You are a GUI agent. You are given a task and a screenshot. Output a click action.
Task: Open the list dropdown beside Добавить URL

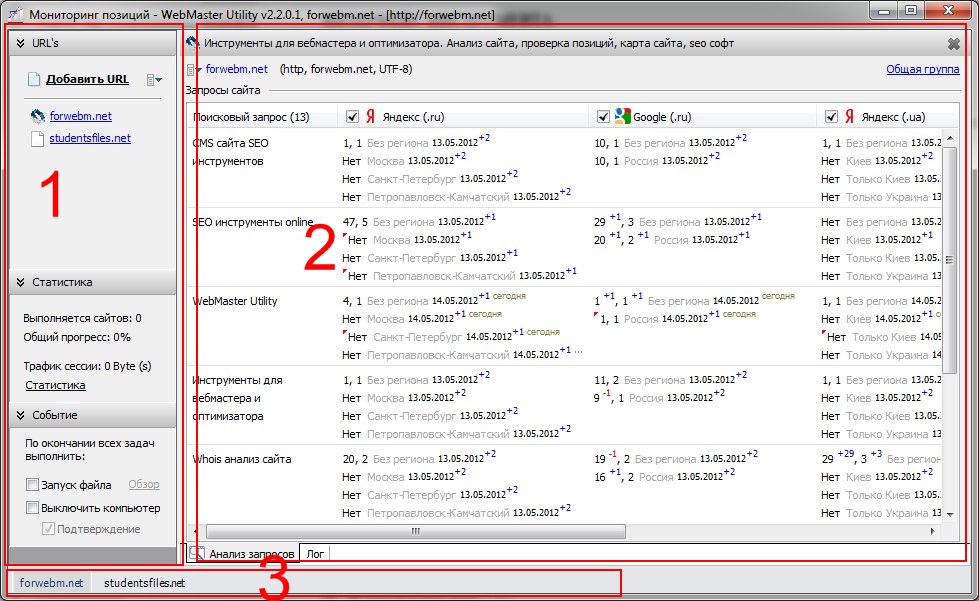pos(154,80)
